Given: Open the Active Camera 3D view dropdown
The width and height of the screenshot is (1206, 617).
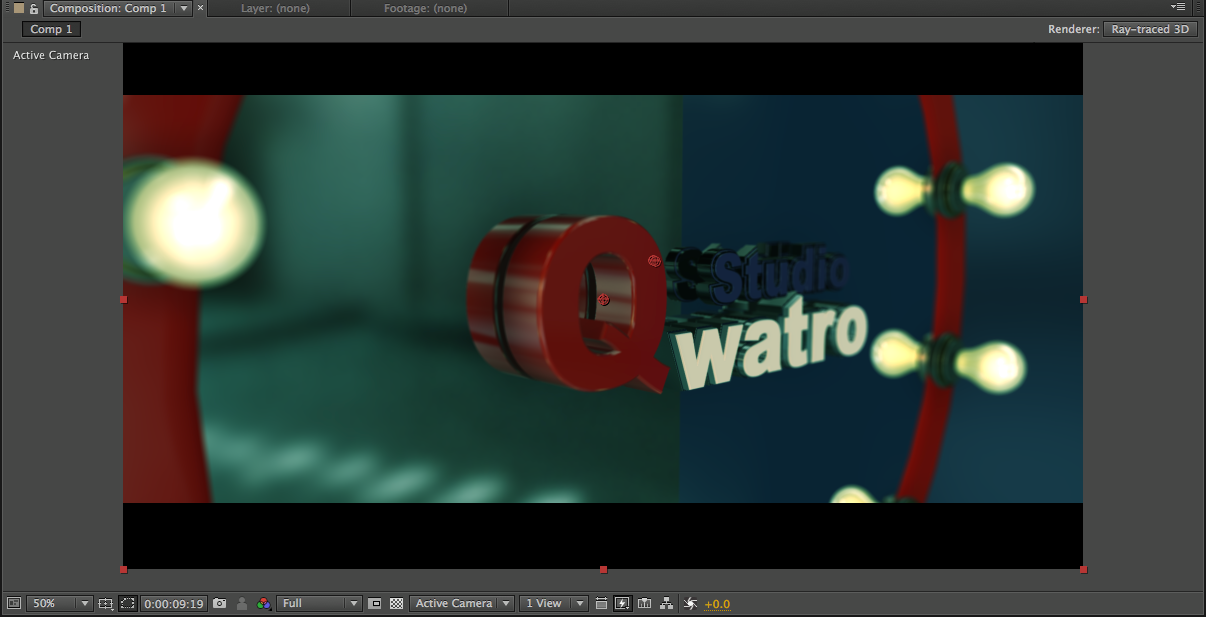Looking at the screenshot, I should 462,604.
